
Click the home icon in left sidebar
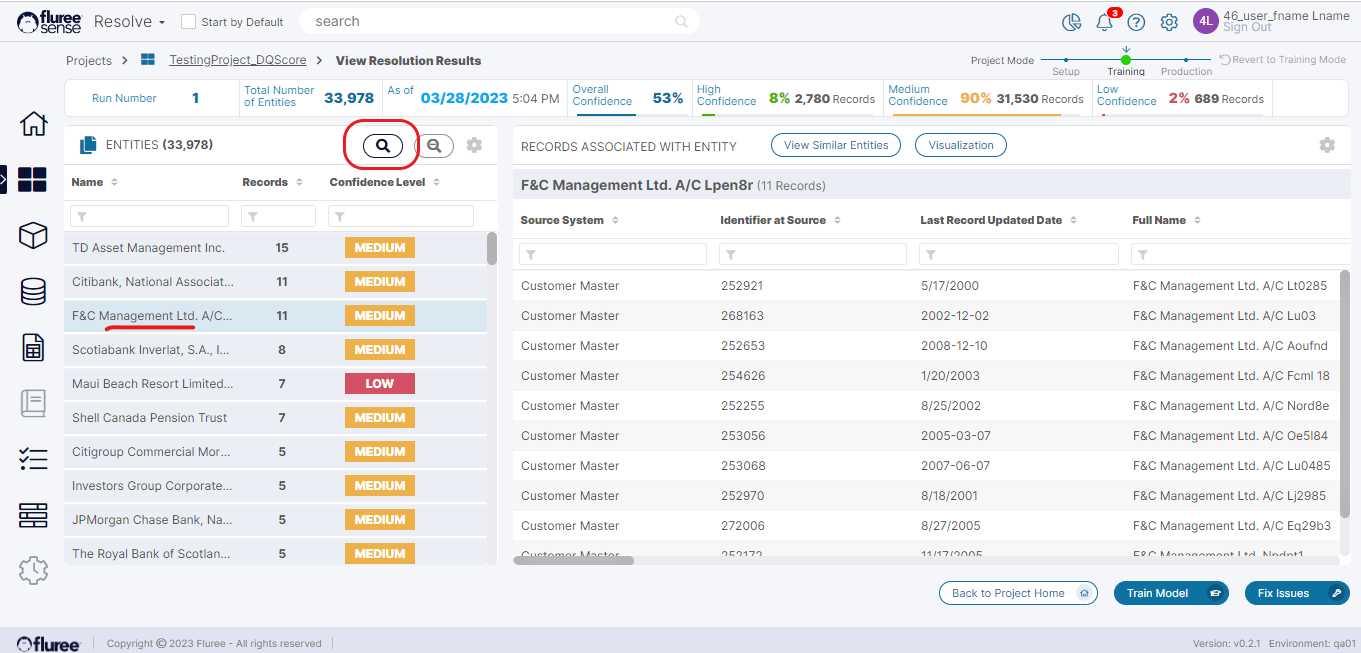tap(33, 125)
